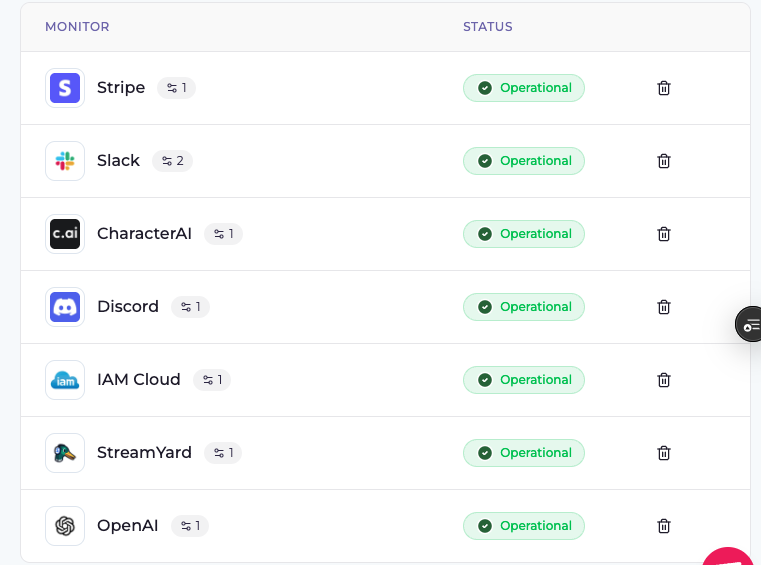Click the Slack logo icon
This screenshot has height=565, width=761.
[65, 161]
